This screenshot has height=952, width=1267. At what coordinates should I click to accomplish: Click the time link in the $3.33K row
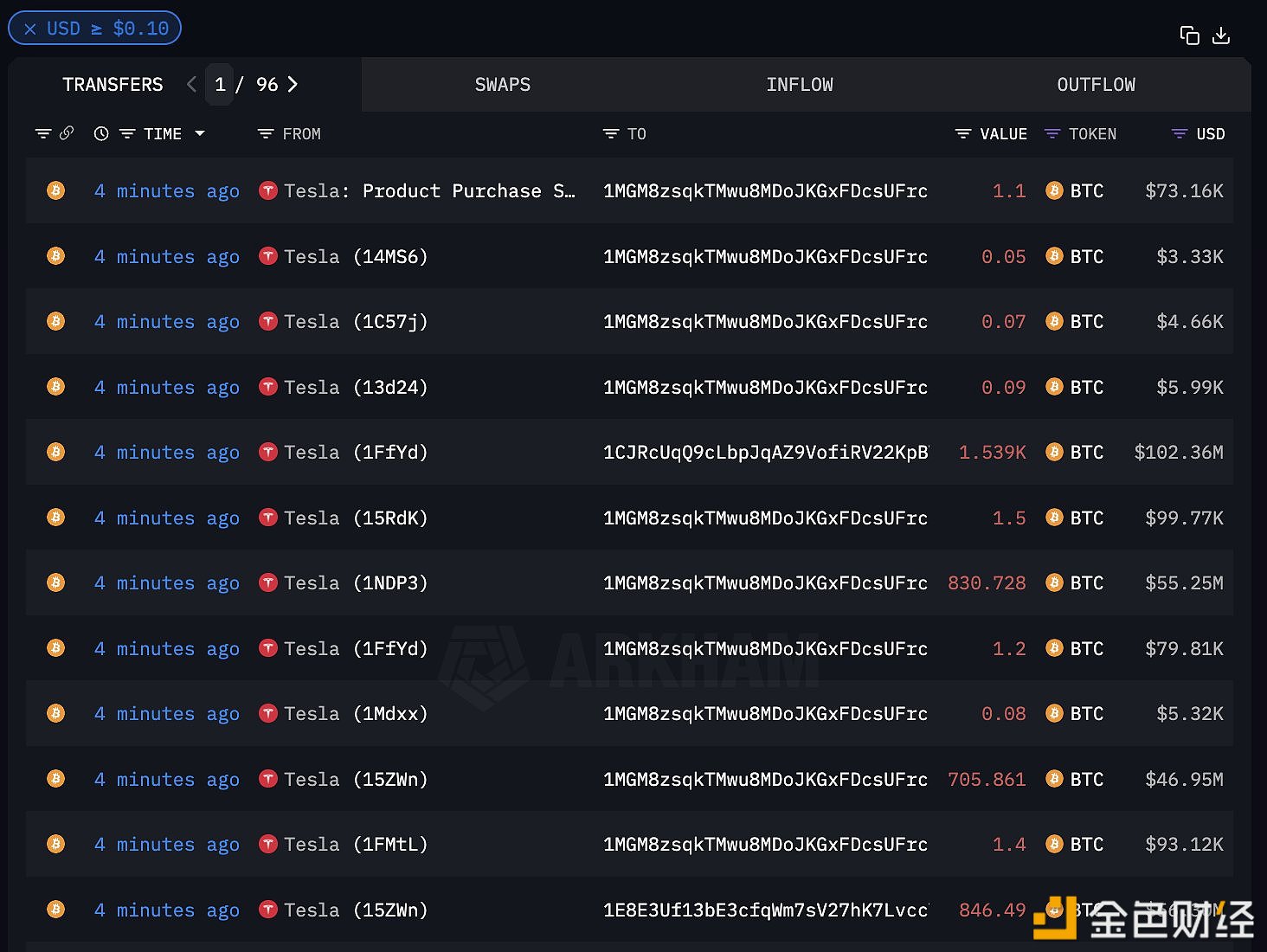[167, 256]
